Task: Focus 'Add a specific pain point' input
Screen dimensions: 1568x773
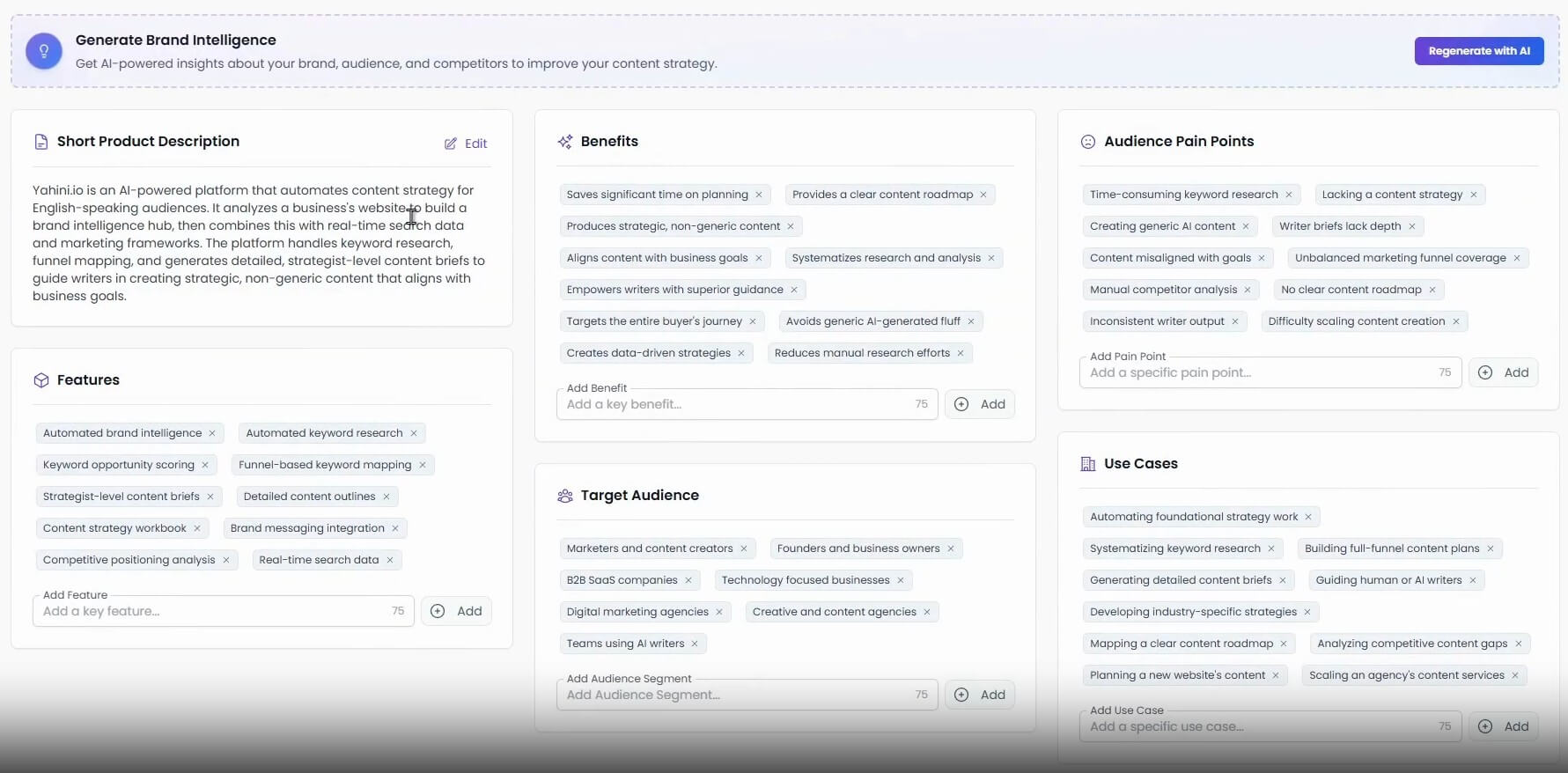Action: 1270,372
